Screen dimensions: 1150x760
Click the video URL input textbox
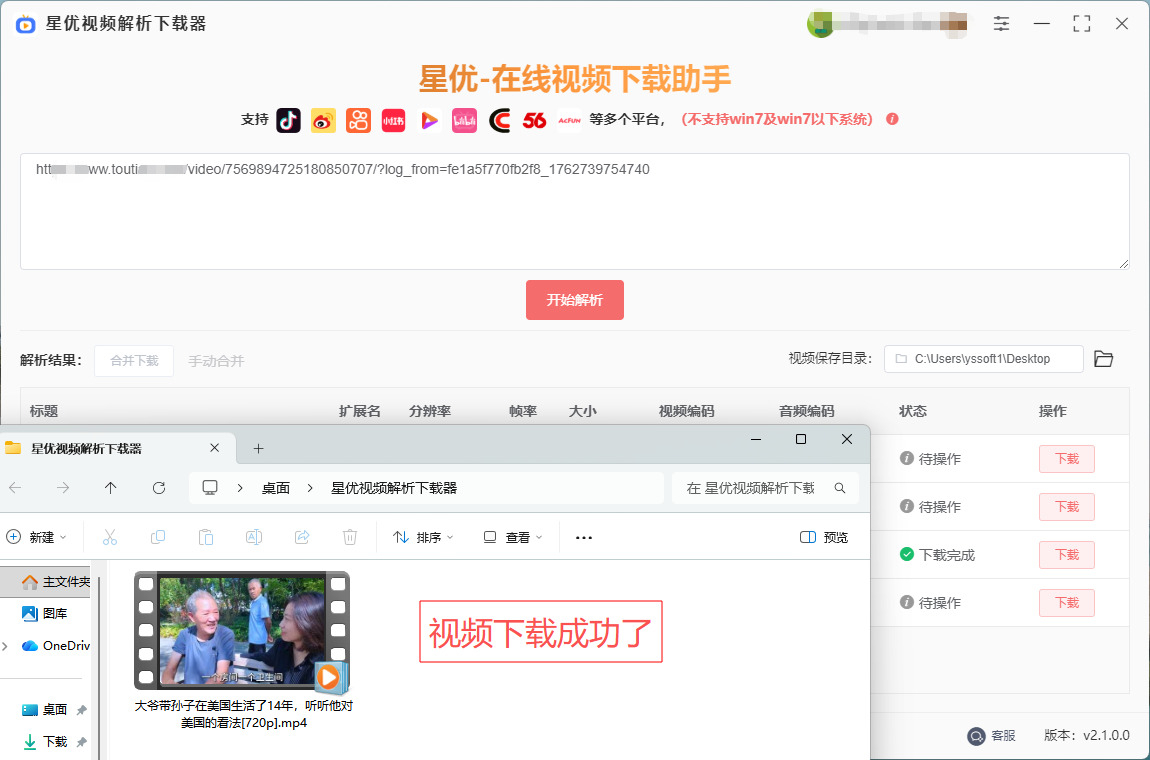click(x=575, y=211)
